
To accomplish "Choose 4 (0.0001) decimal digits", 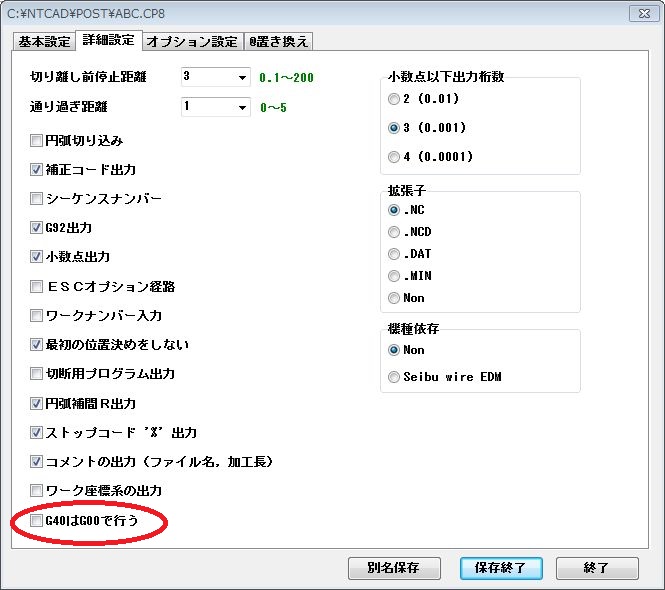I will 394,157.
